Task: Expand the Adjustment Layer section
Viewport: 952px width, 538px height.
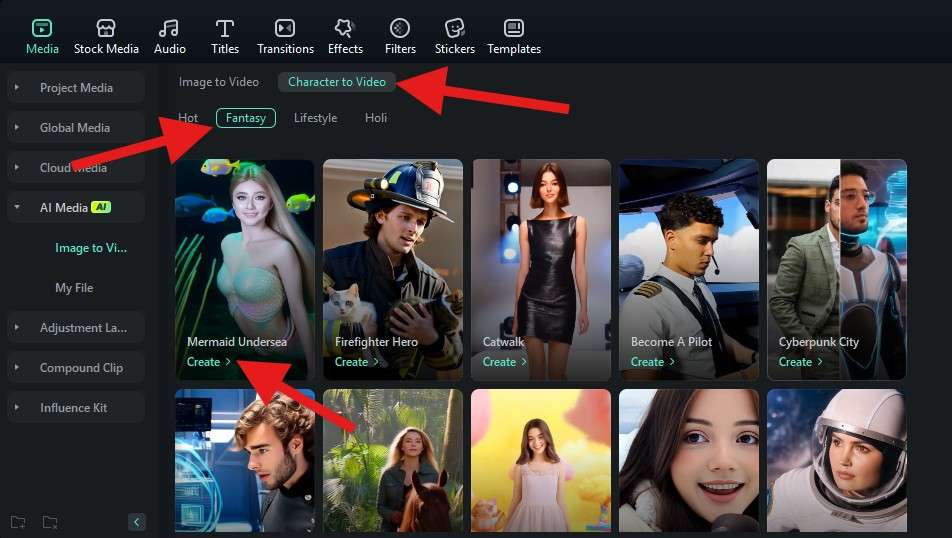Action: pos(16,327)
